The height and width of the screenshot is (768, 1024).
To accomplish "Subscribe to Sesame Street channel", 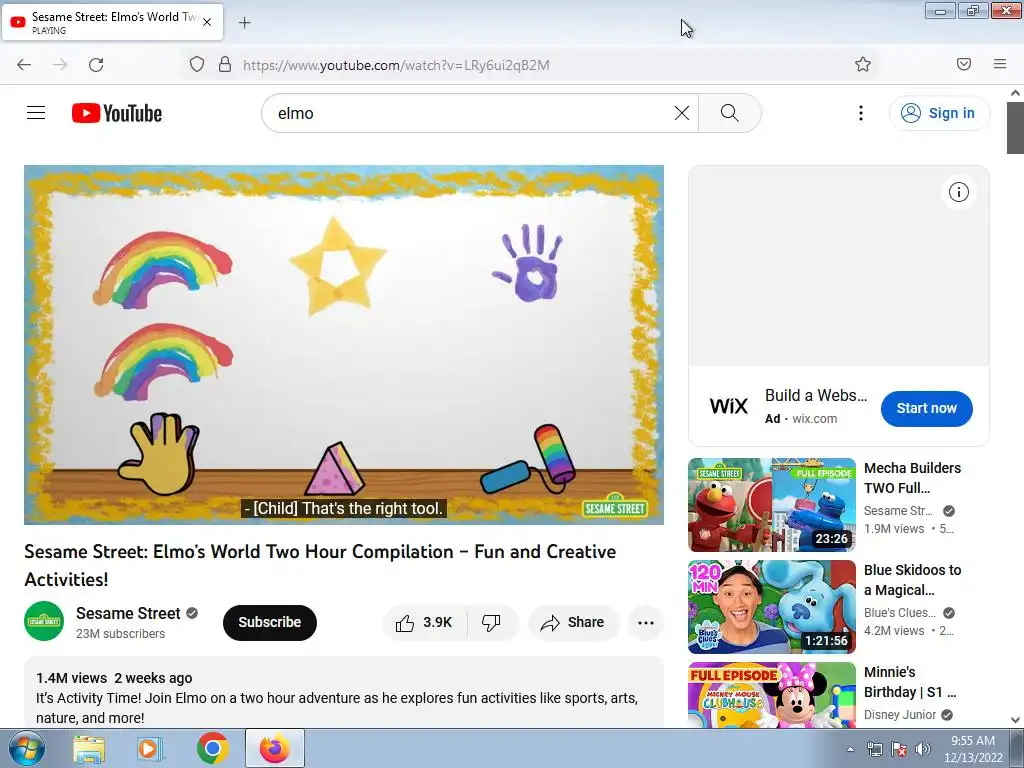I will [x=270, y=622].
